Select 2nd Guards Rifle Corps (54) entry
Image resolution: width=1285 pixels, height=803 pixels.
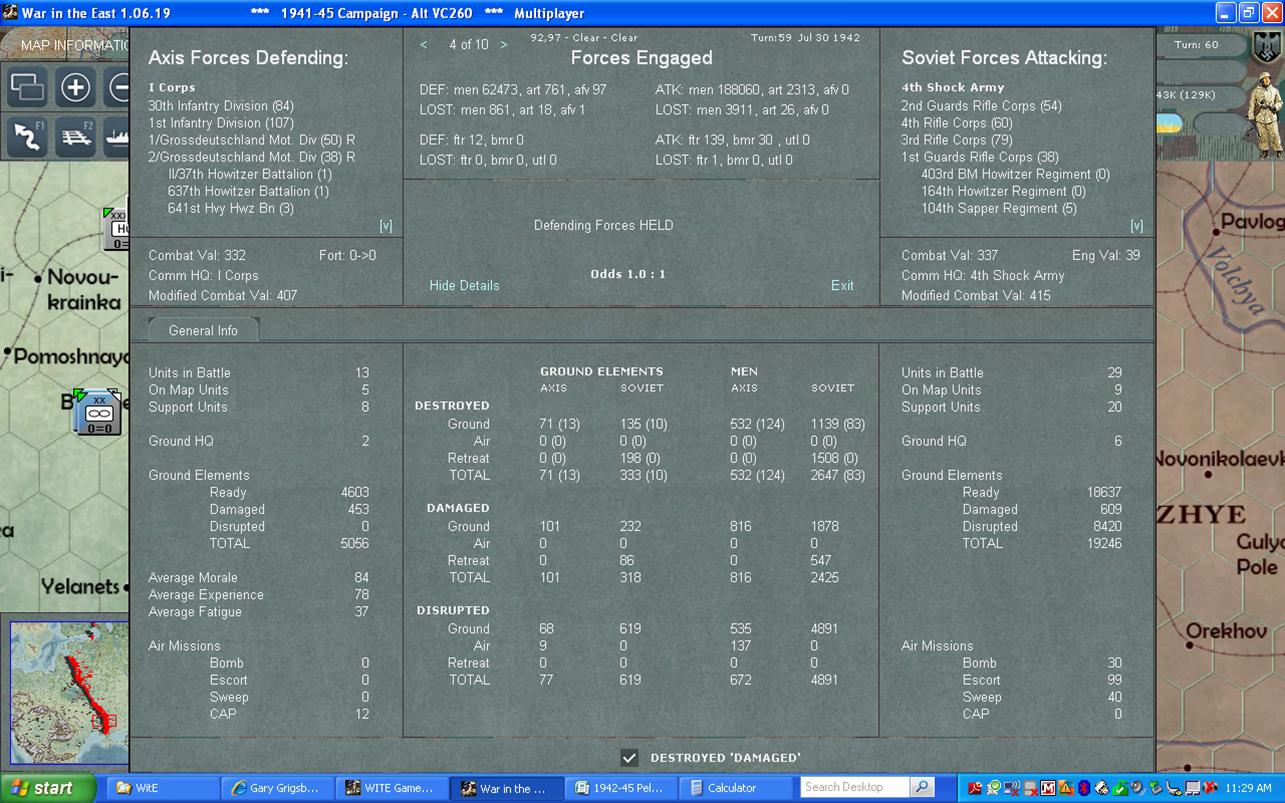click(x=981, y=106)
